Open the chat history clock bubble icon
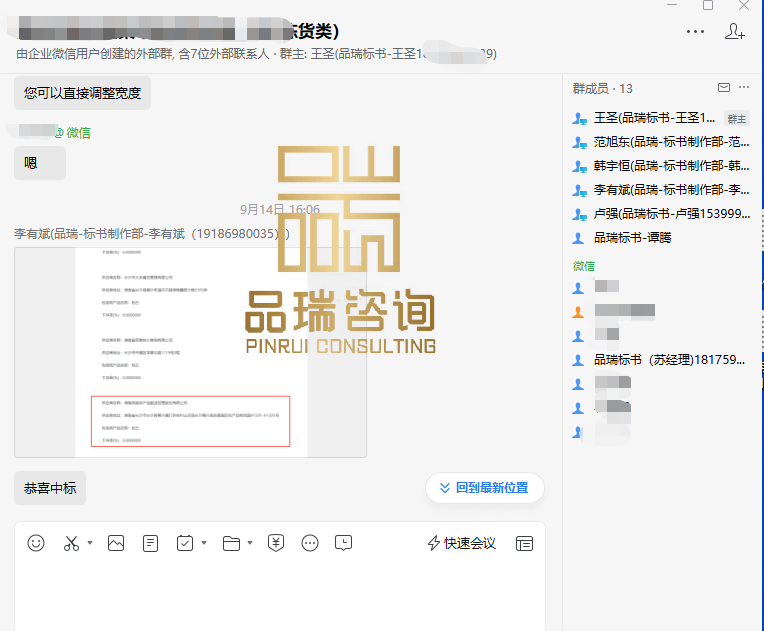764x631 pixels. pos(343,543)
